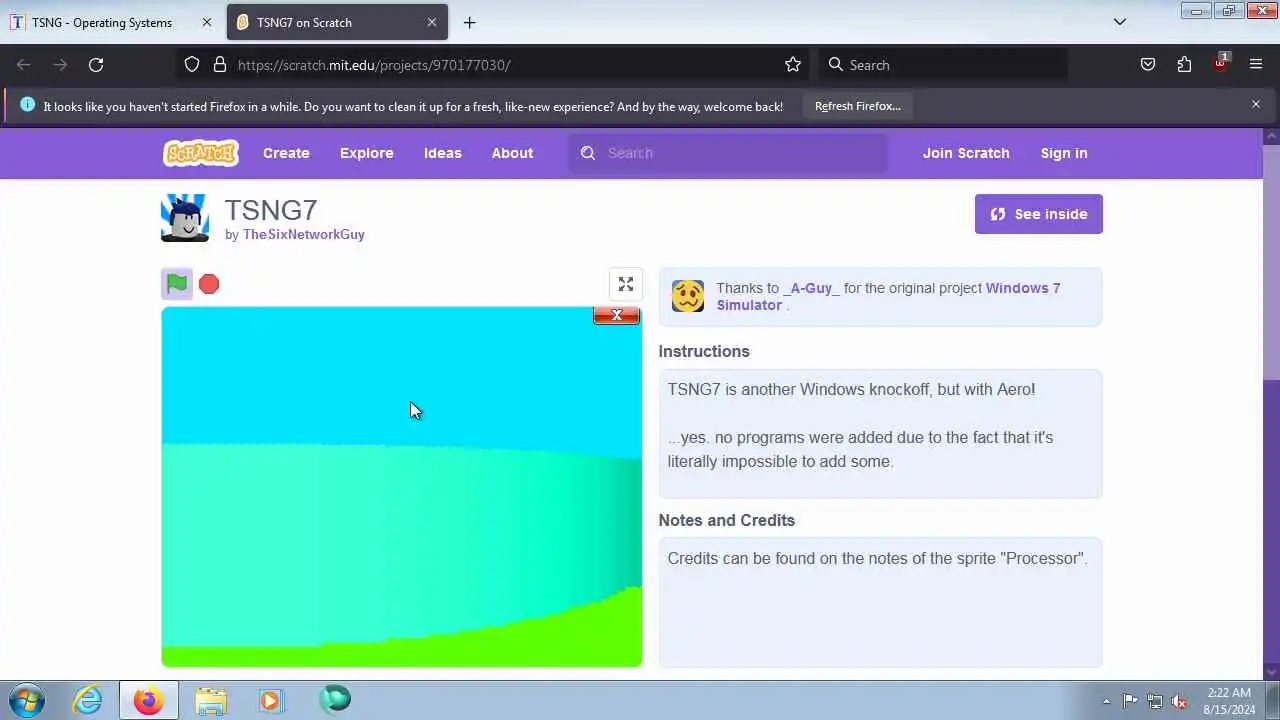
Task: Close the TSNG - Operating Systems tab
Action: pos(207,22)
